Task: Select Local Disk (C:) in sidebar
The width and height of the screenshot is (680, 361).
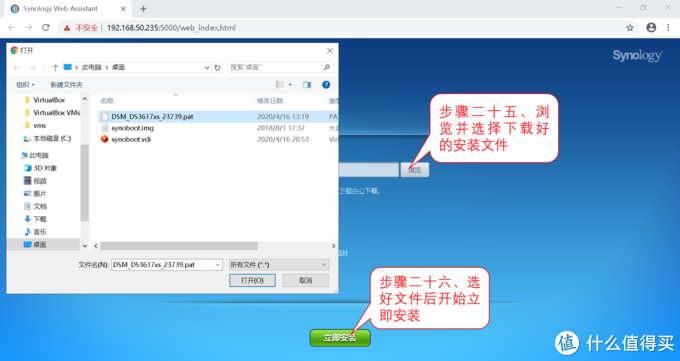Action: click(x=47, y=138)
